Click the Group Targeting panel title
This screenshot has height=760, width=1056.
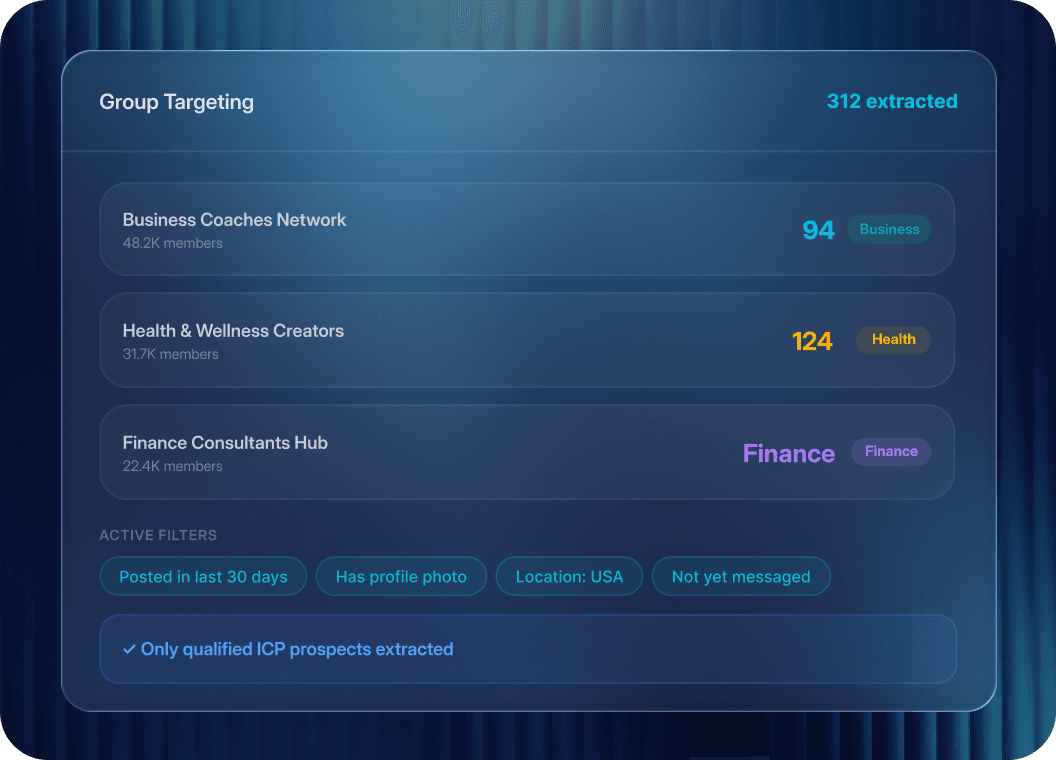pyautogui.click(x=176, y=102)
